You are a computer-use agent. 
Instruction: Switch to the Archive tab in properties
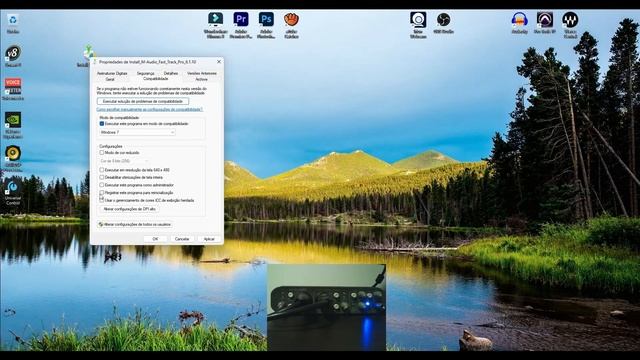[201, 79]
